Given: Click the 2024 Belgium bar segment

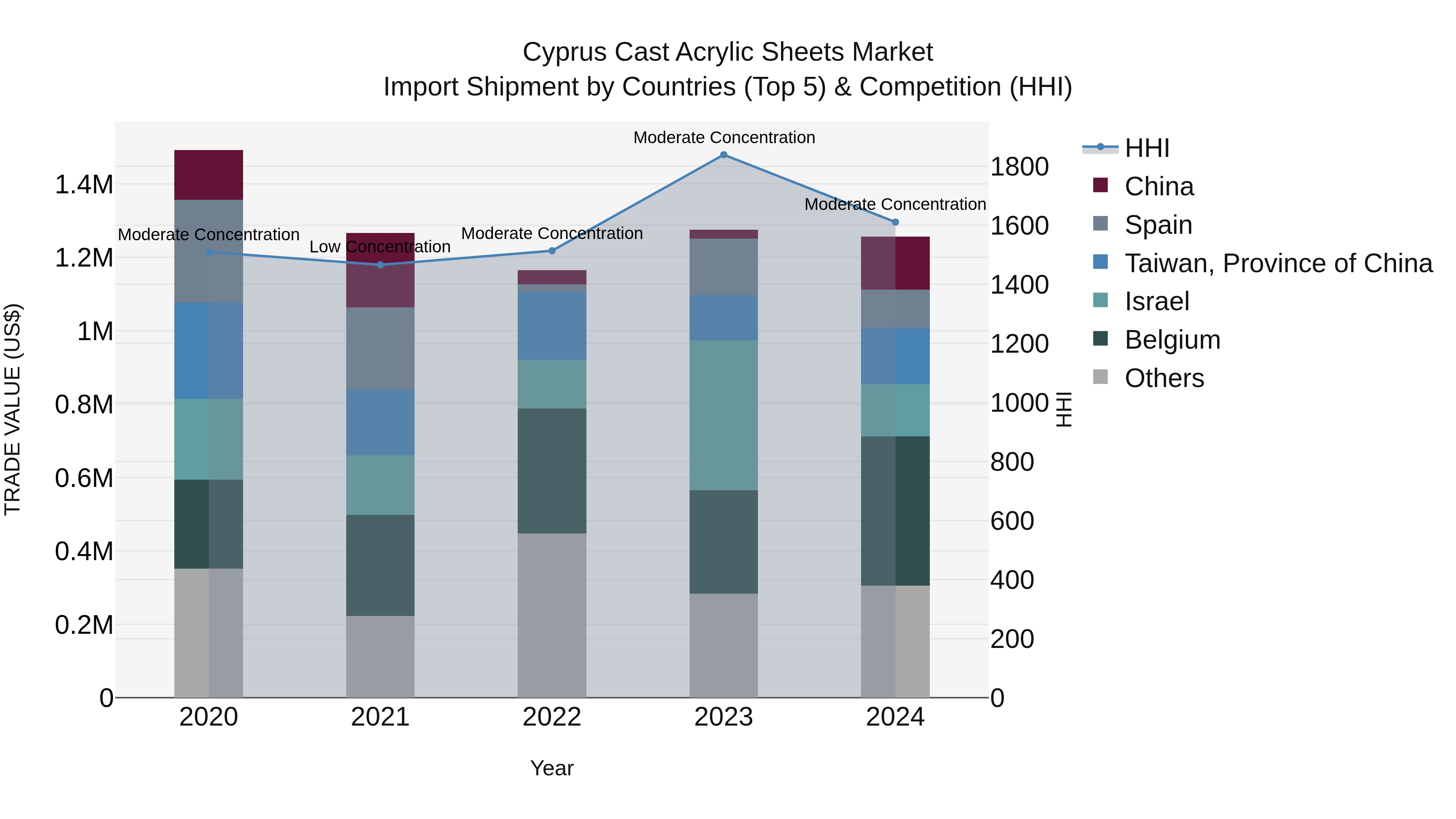Looking at the screenshot, I should [895, 511].
